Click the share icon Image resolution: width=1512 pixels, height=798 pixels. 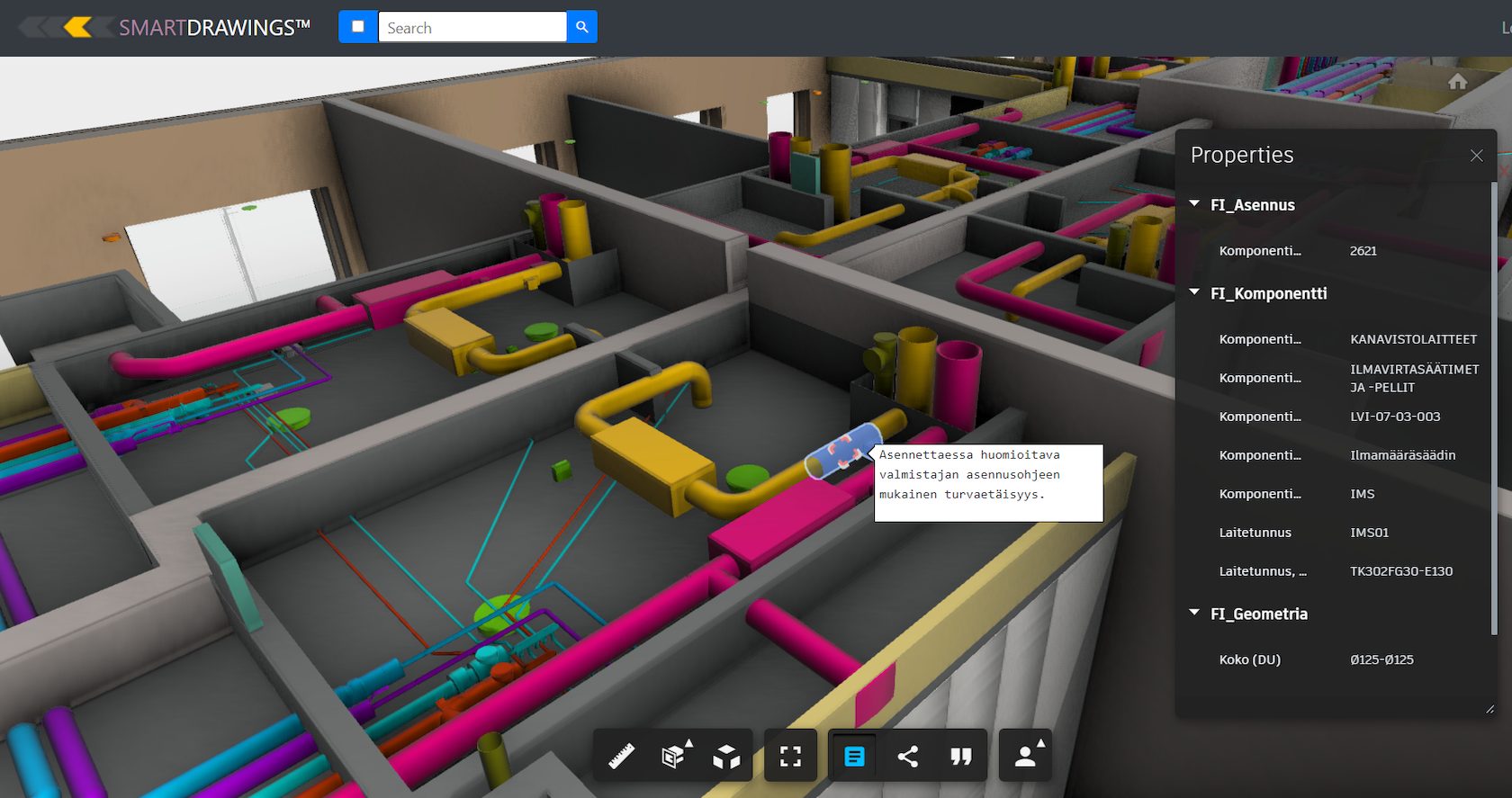908,756
